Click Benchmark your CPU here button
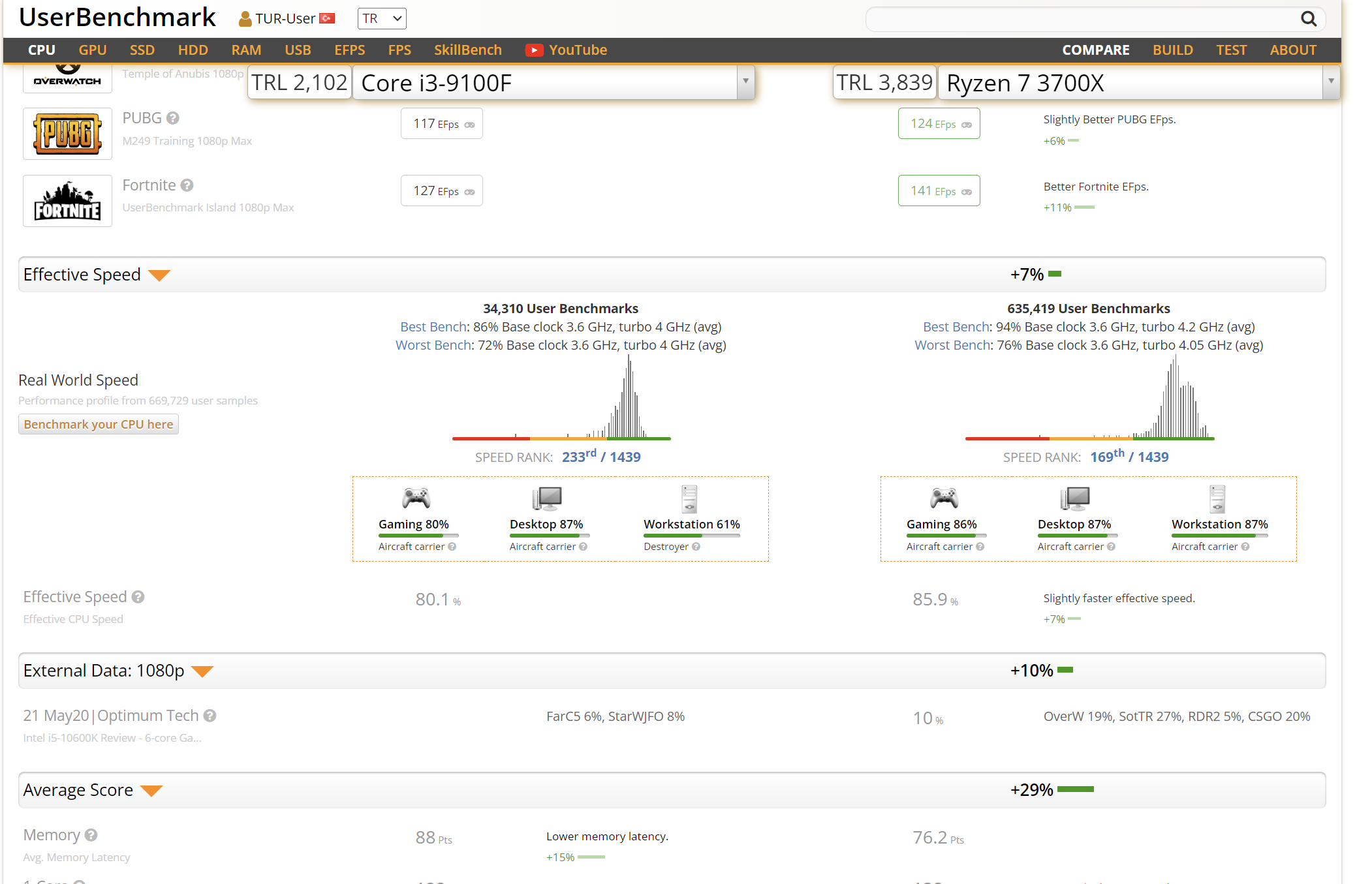The height and width of the screenshot is (884, 1372). click(99, 425)
